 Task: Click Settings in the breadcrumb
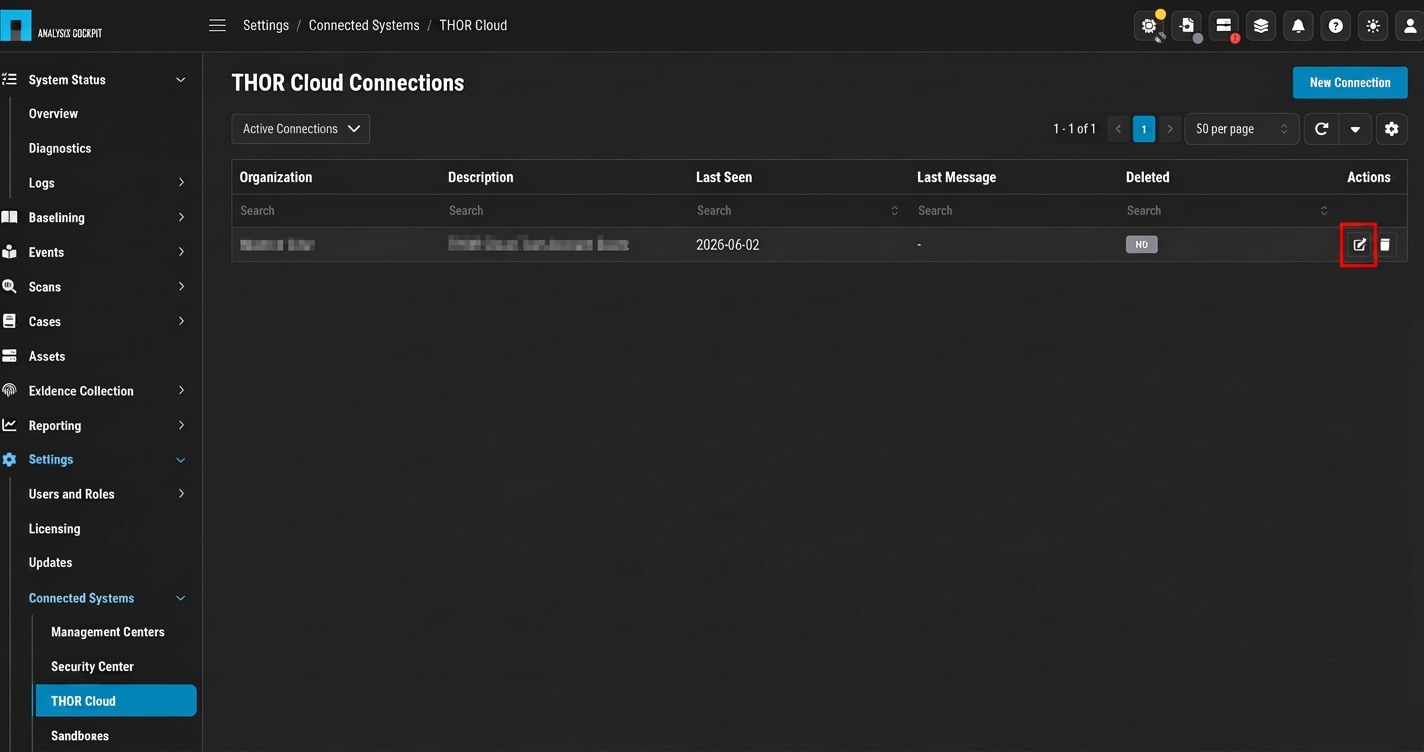pyautogui.click(x=266, y=26)
